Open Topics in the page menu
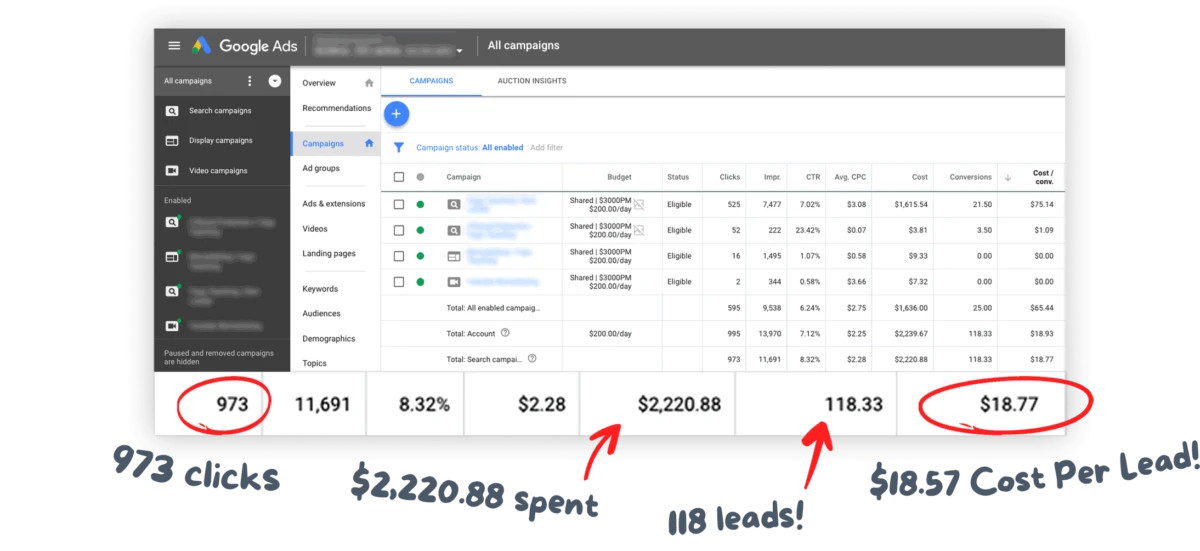Viewport: 1200px width, 551px height. 314,364
